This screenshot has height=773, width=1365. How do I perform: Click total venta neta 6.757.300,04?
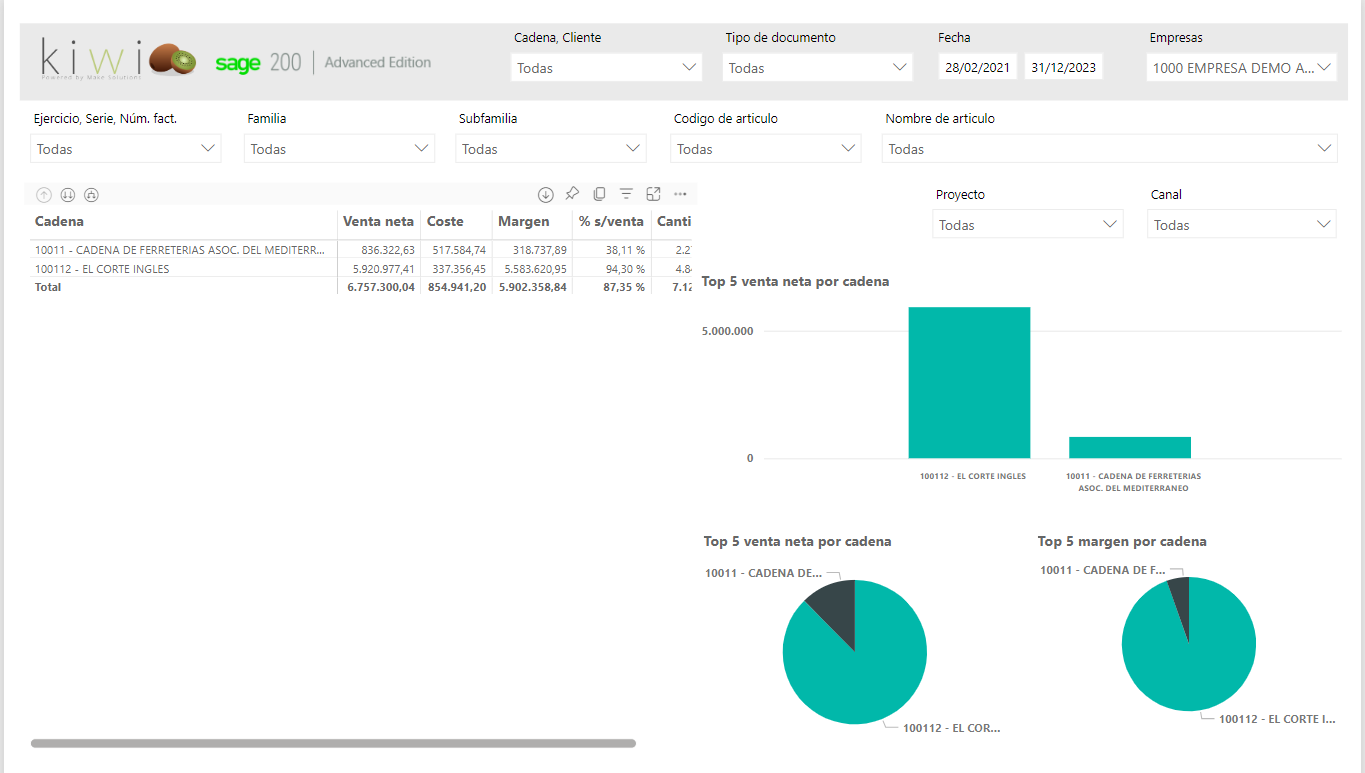(x=381, y=287)
